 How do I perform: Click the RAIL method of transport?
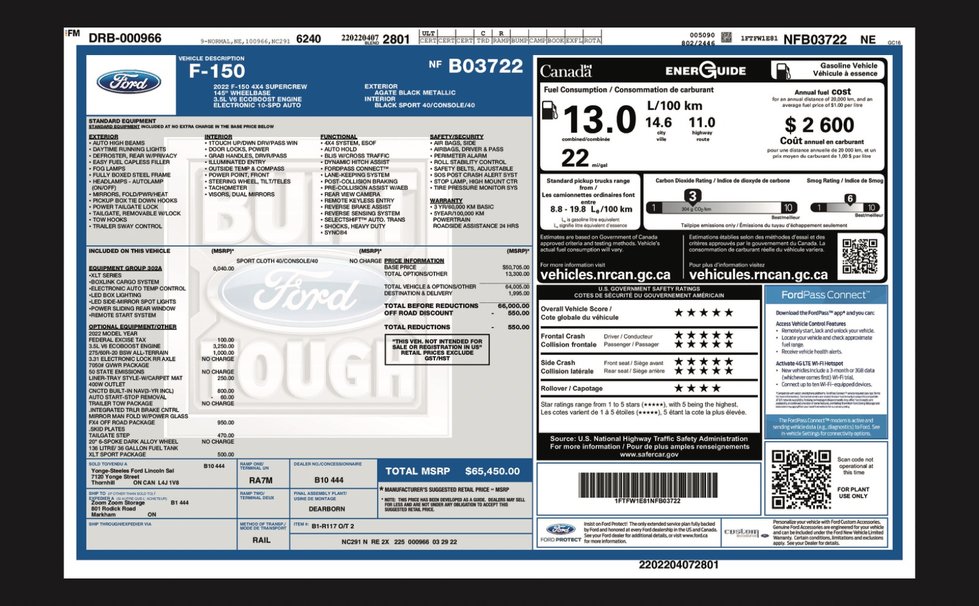pos(262,540)
